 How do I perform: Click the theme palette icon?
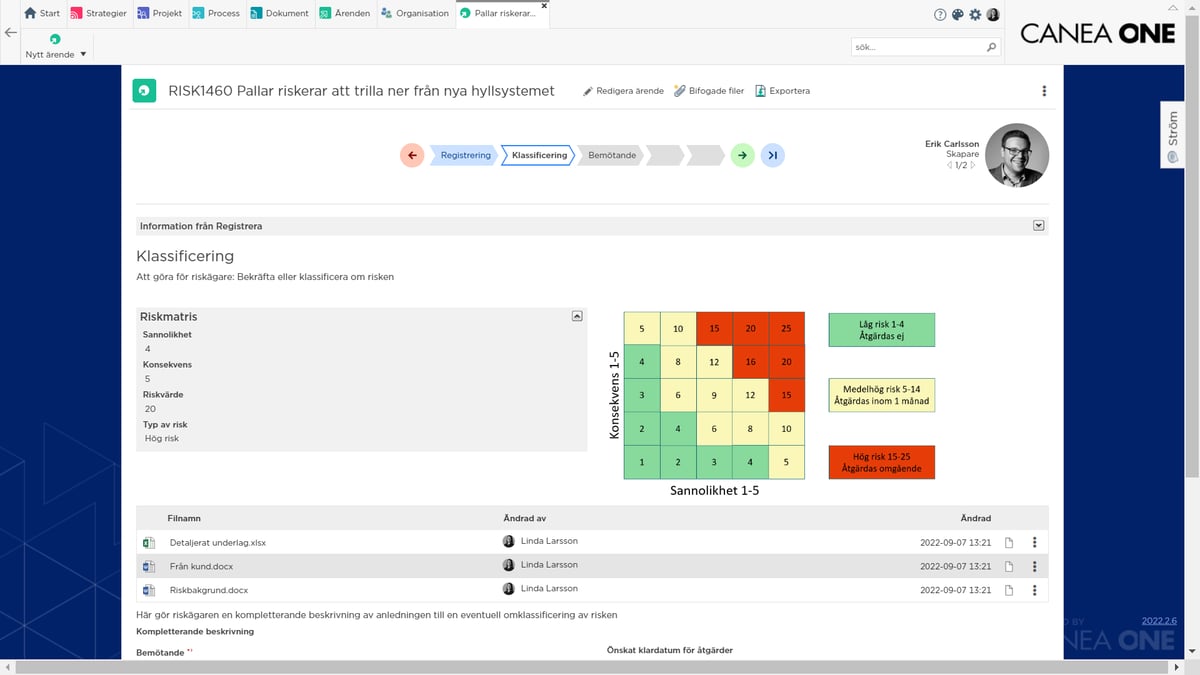957,14
